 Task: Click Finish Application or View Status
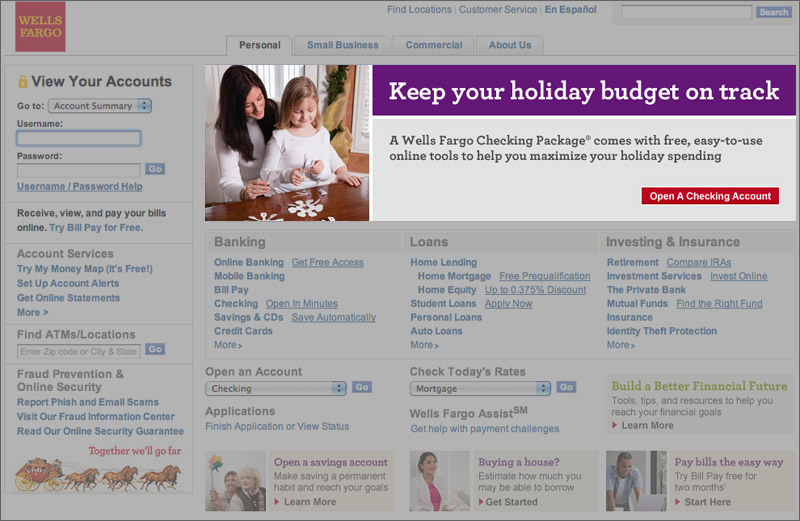(x=277, y=426)
